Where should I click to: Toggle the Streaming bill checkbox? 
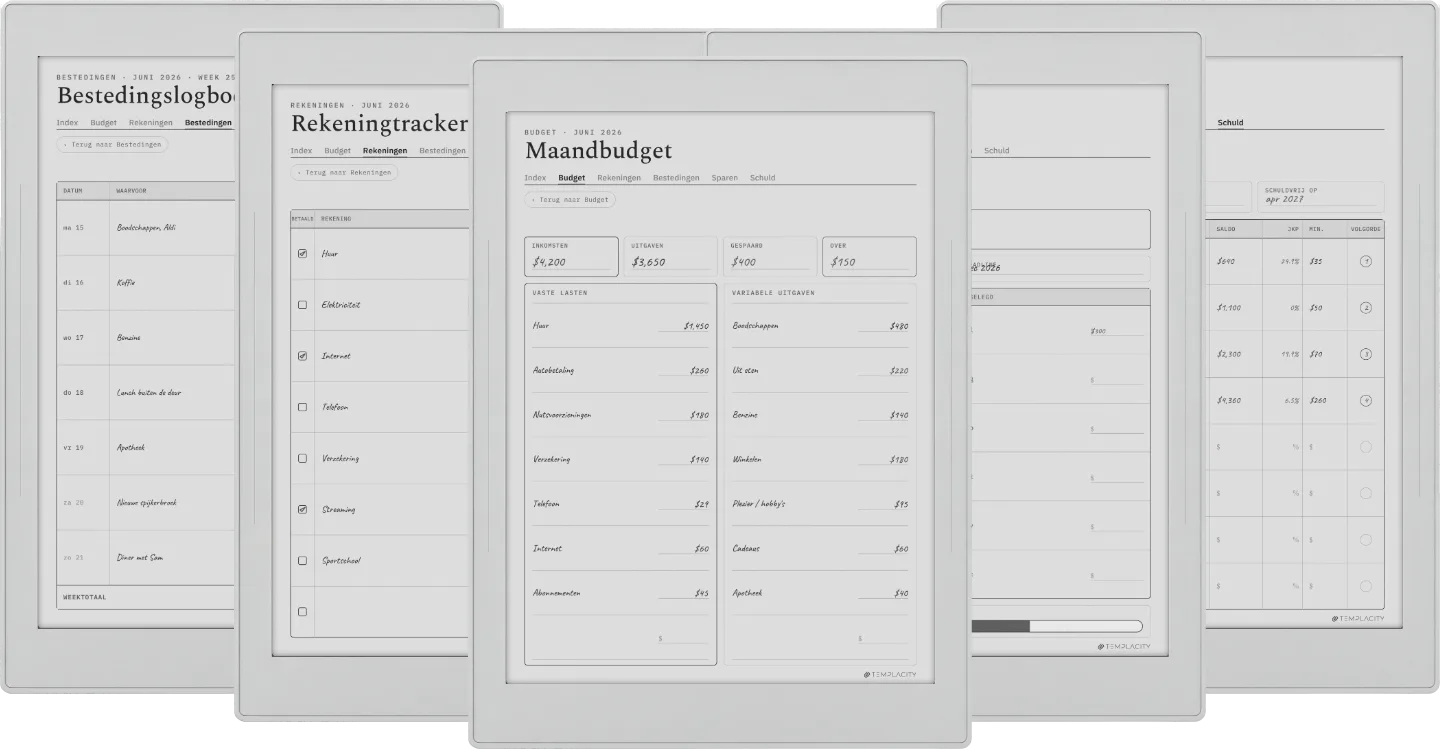click(x=302, y=509)
